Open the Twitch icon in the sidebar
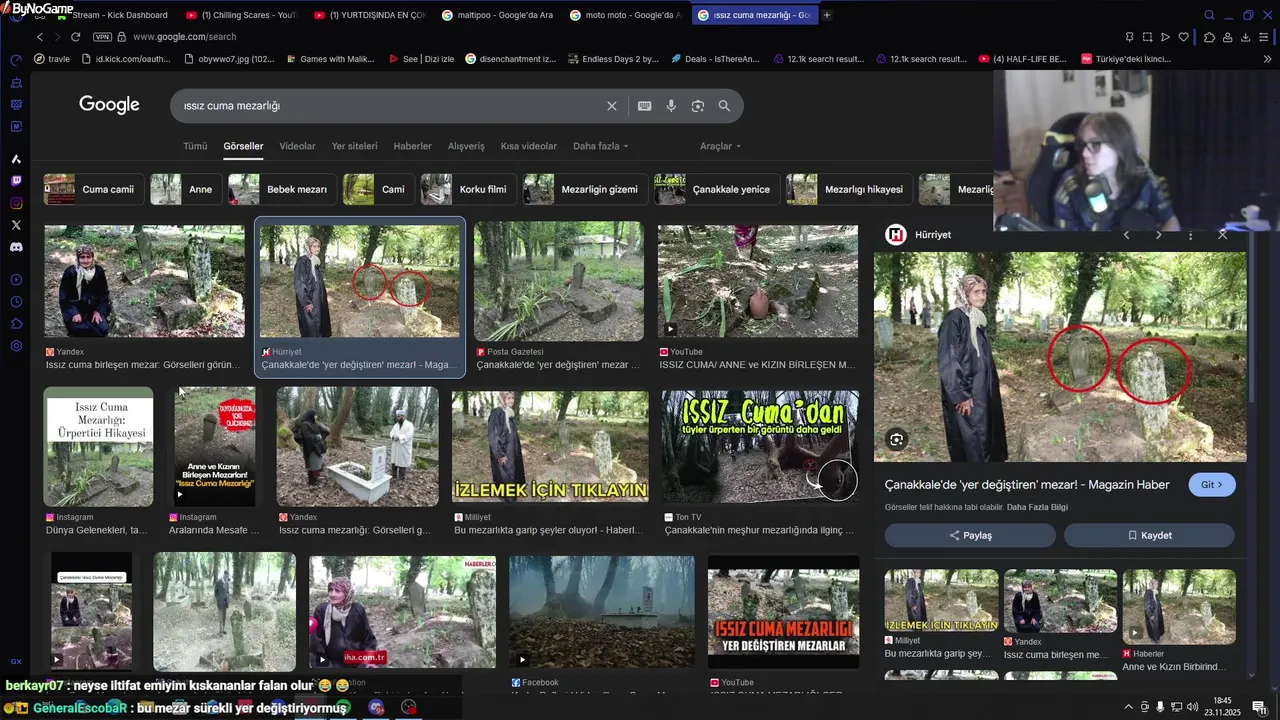This screenshot has width=1280, height=720. pyautogui.click(x=16, y=181)
